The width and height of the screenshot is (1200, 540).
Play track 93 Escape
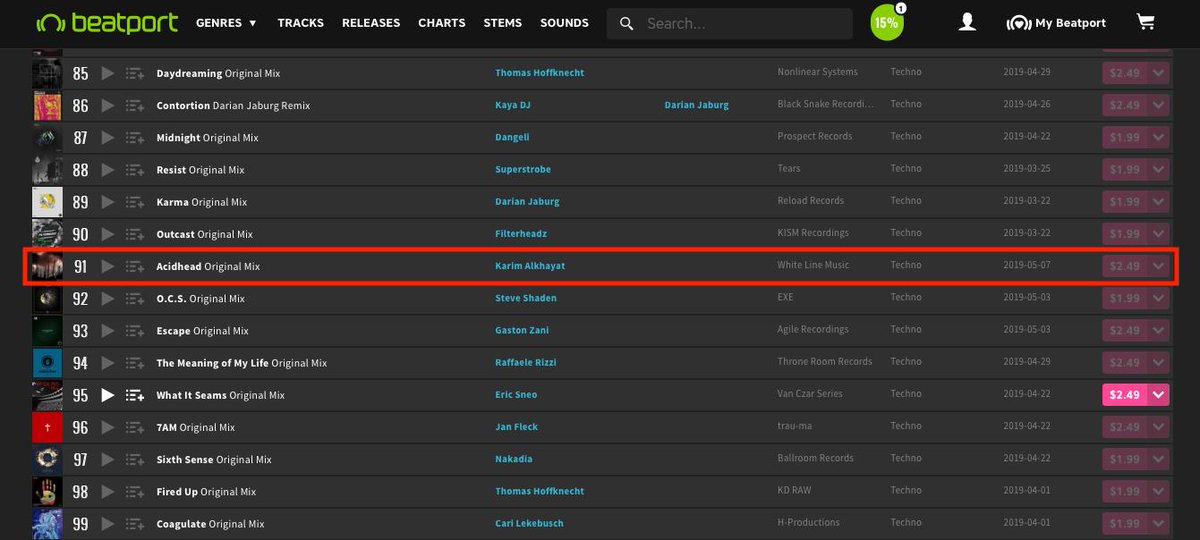108,331
